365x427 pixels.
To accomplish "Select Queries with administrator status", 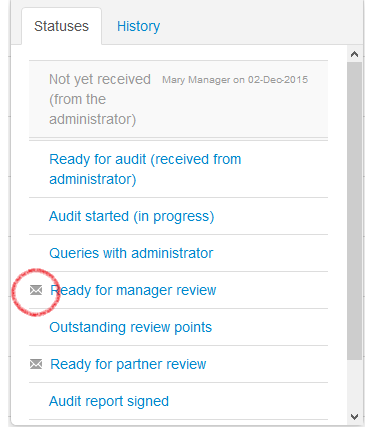I will pos(131,253).
